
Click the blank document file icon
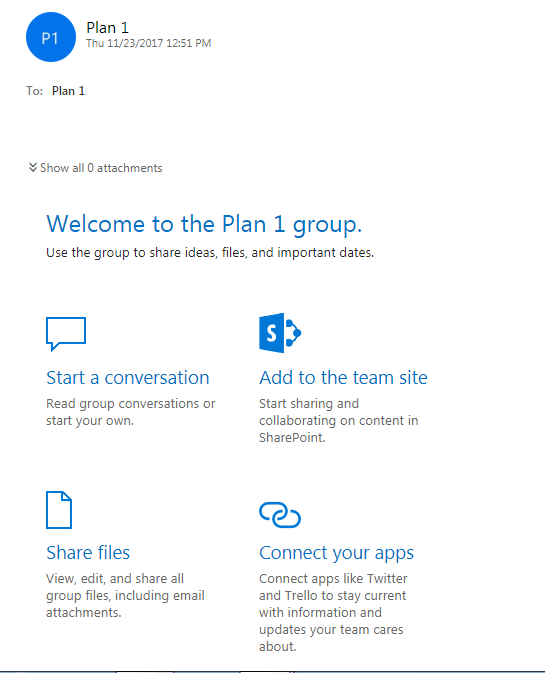tap(59, 510)
